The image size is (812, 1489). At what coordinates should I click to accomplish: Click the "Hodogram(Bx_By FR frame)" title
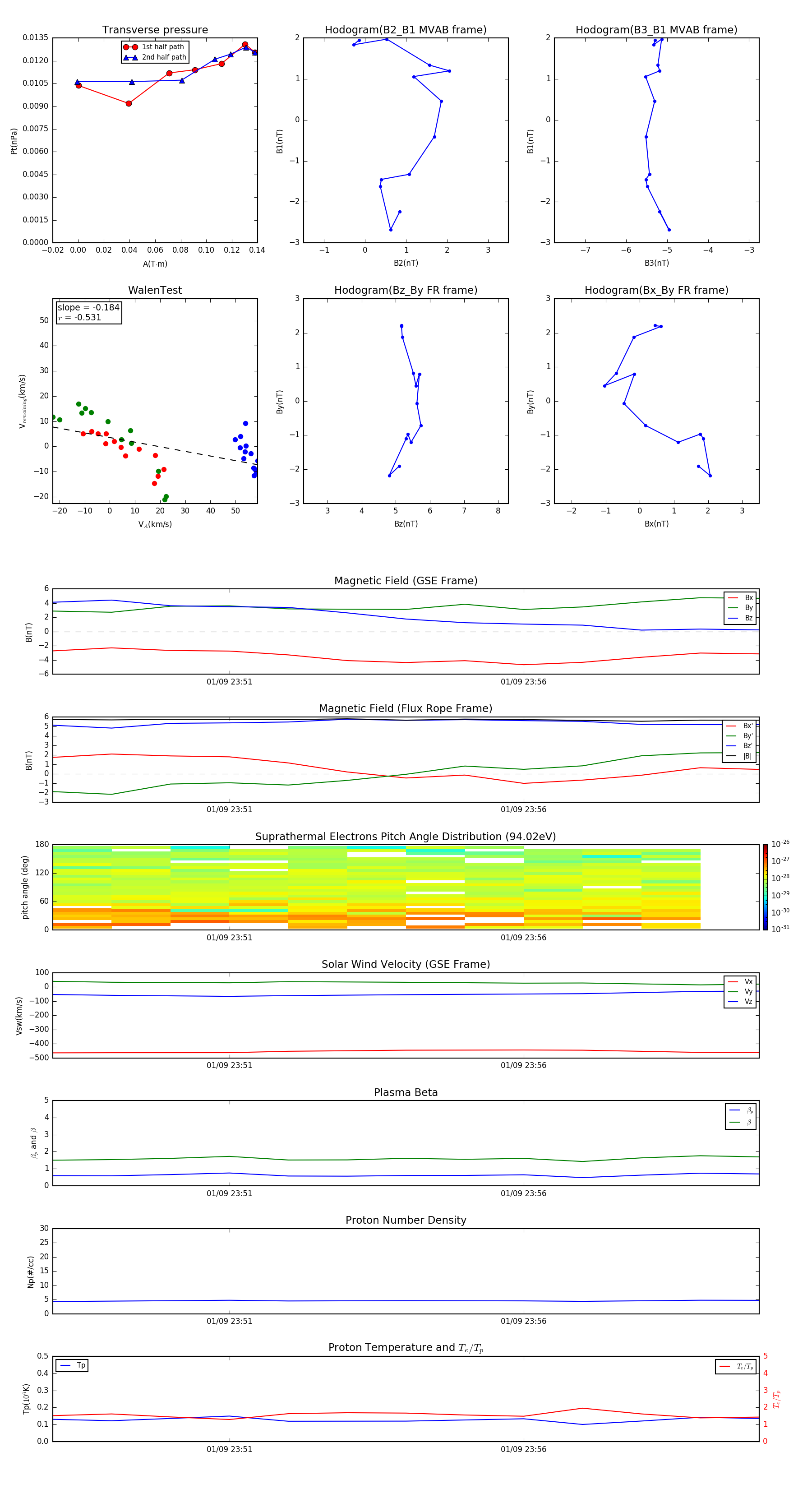(x=656, y=290)
